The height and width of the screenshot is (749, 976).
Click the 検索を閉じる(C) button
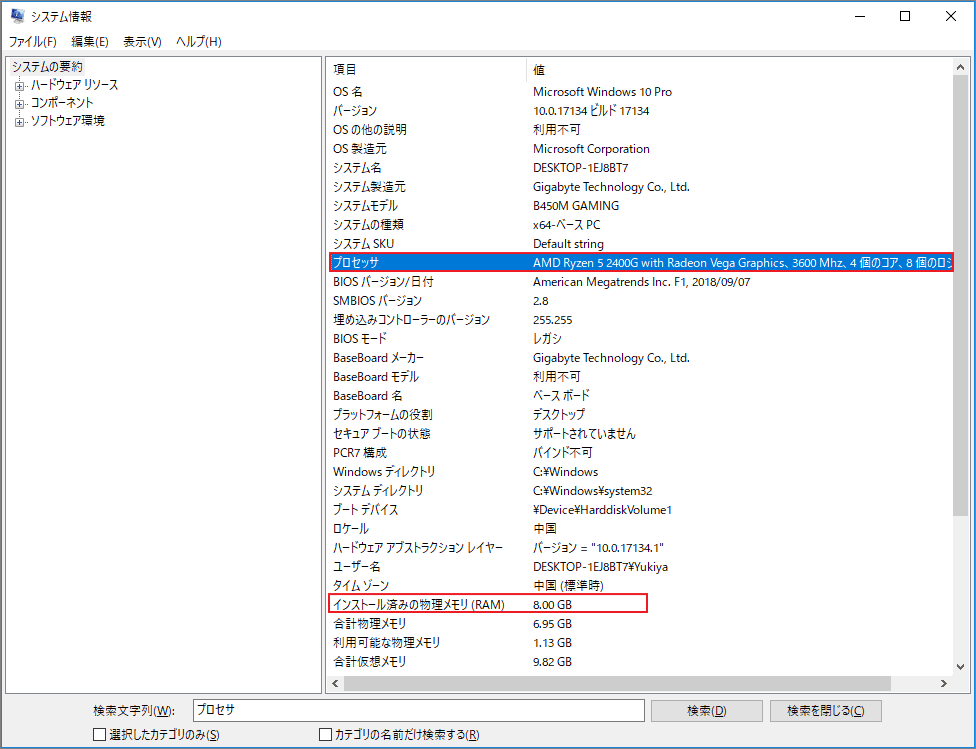[x=825, y=710]
